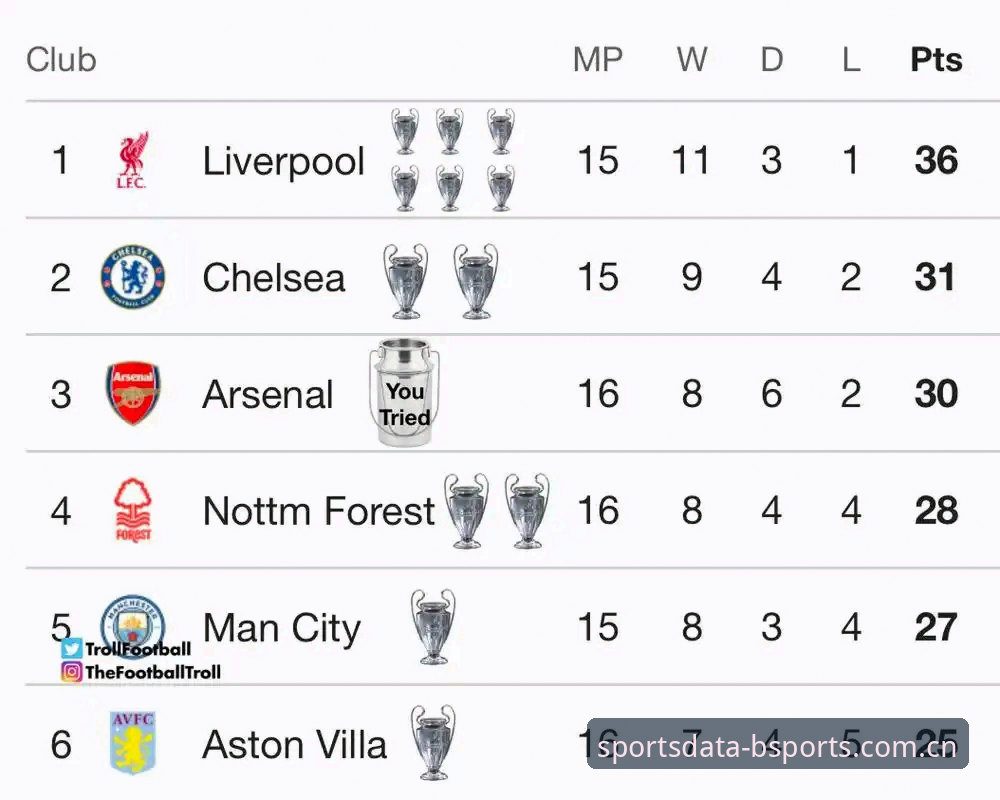Open the Aston Villa team name

(295, 744)
